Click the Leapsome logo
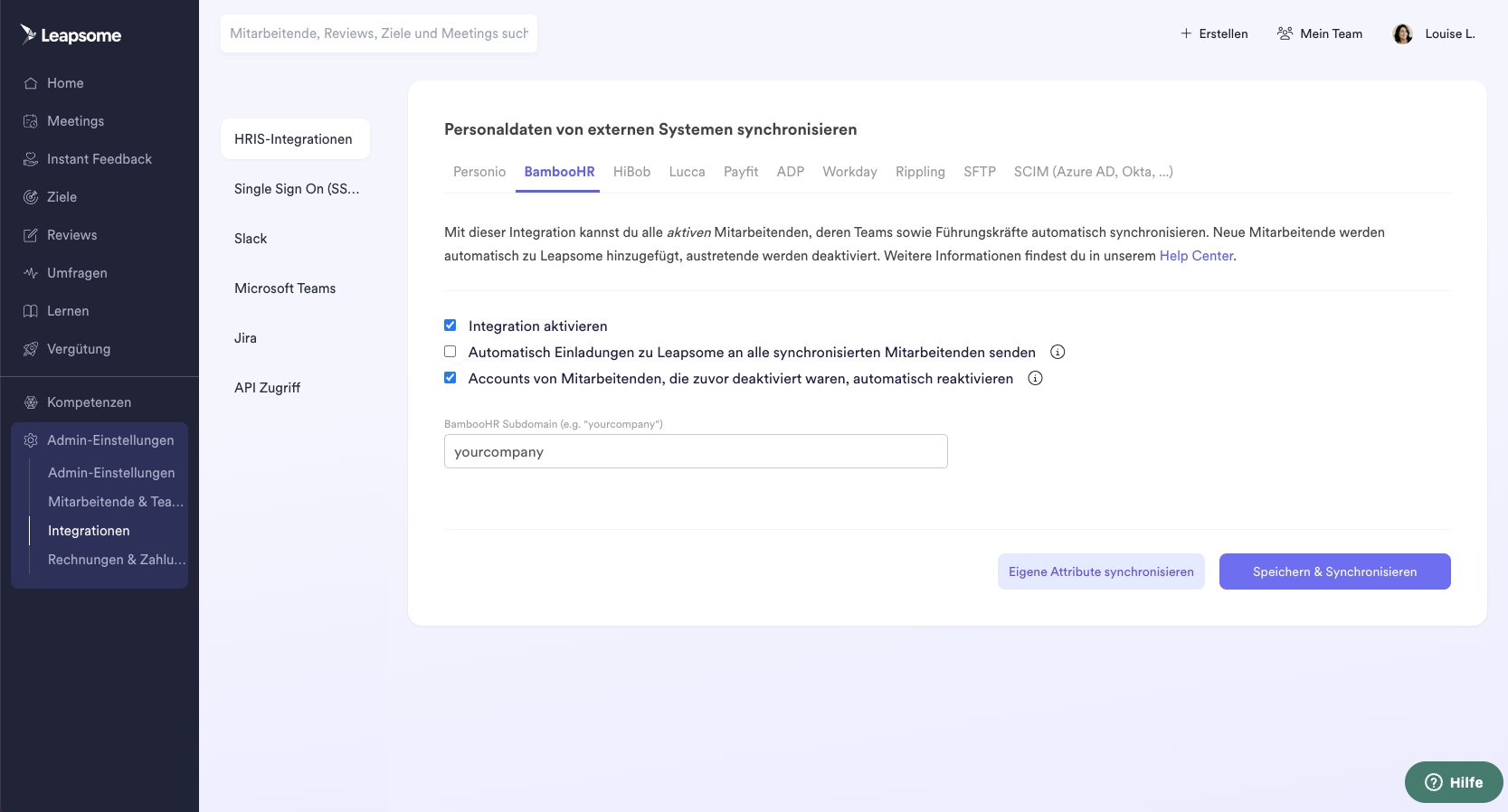 tap(71, 34)
